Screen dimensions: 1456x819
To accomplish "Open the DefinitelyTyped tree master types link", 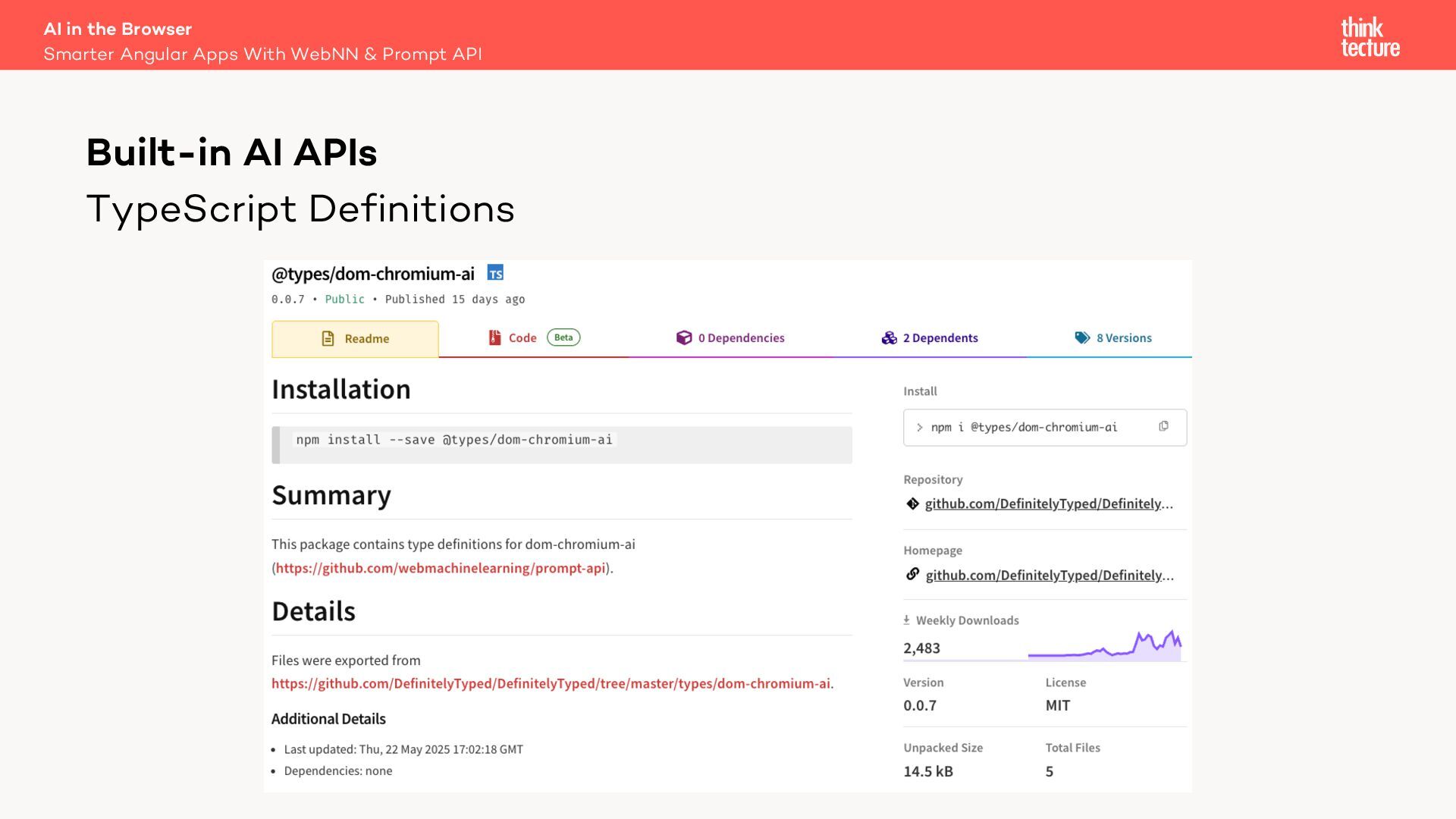I will (551, 683).
